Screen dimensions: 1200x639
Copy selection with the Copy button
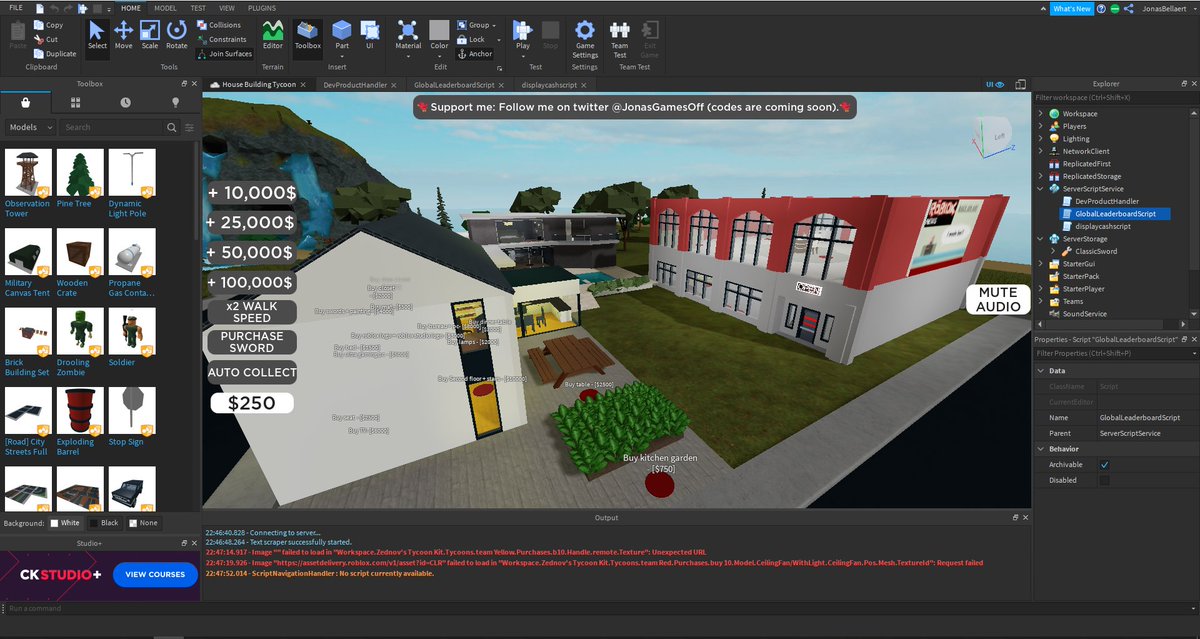point(48,25)
